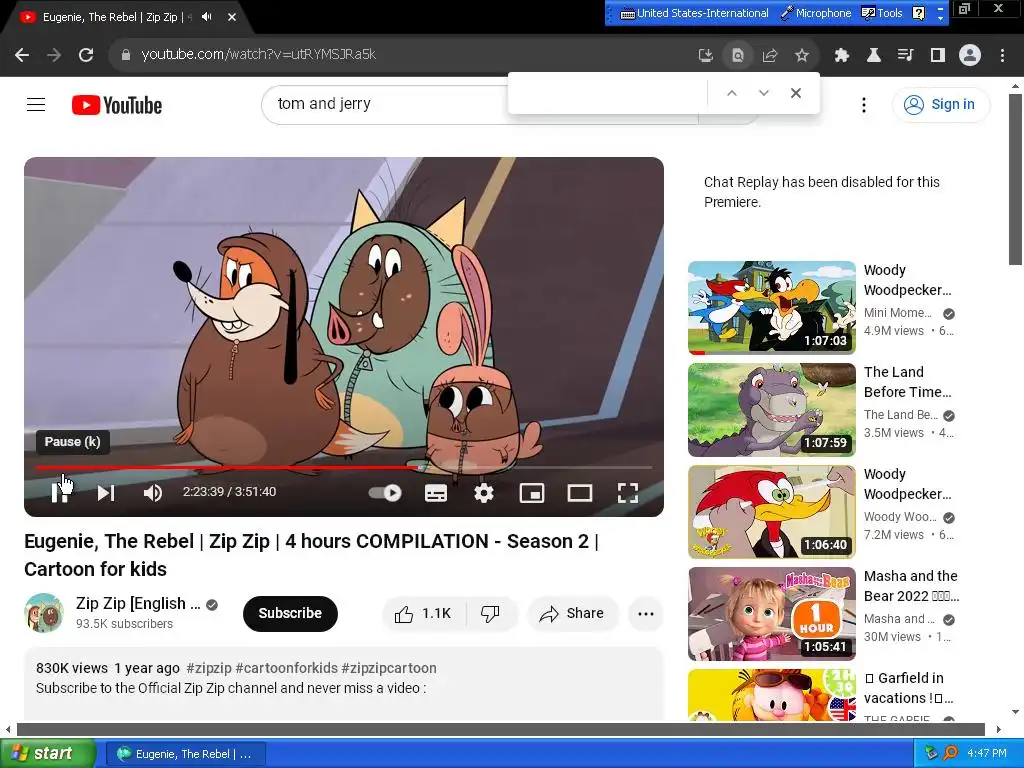
Task: Open the 1:06:40 Woody Woodpecker thumbnail
Action: (772, 511)
